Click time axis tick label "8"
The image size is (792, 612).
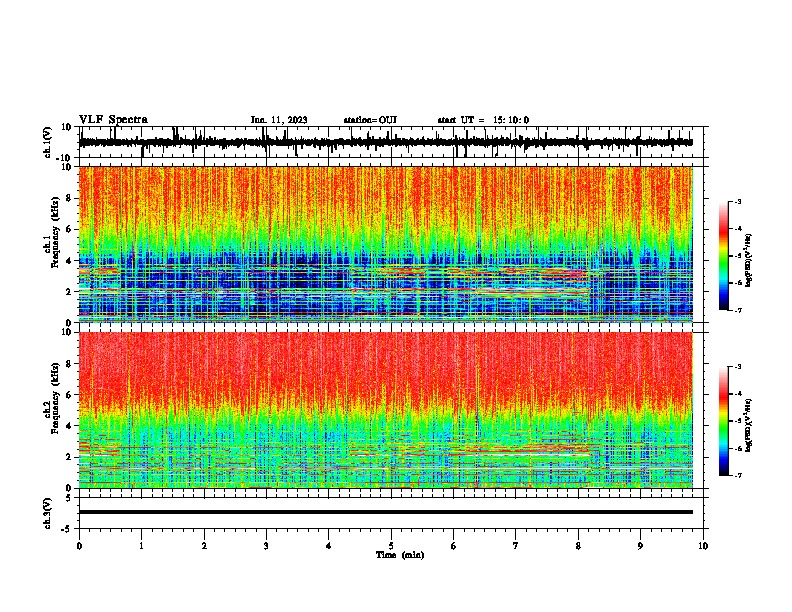pyautogui.click(x=578, y=546)
